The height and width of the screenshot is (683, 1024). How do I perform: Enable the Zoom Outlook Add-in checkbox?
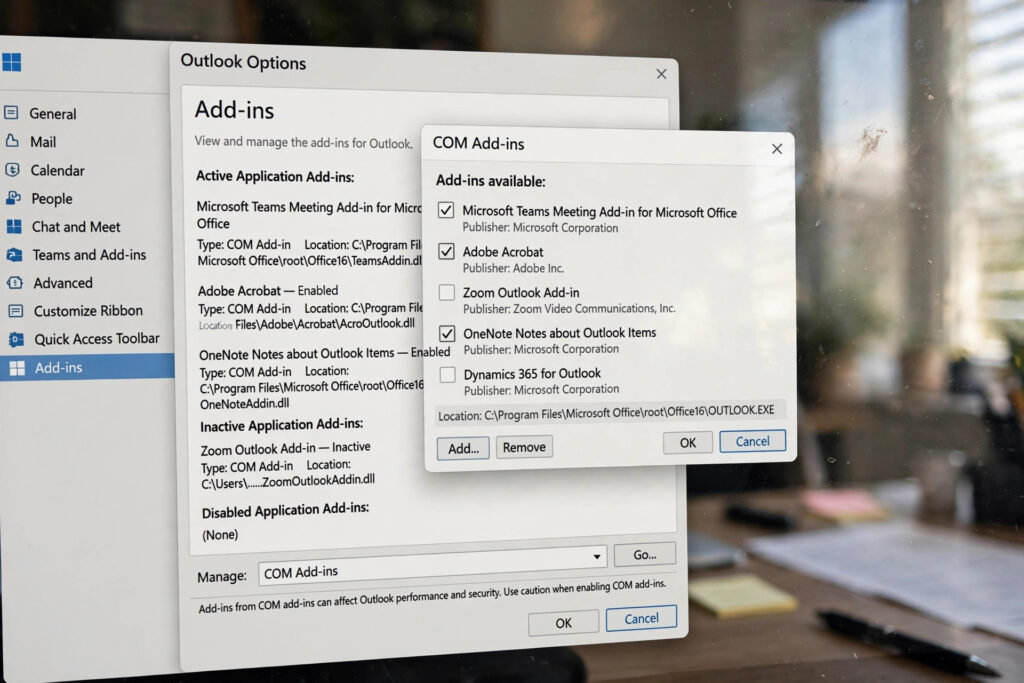point(447,292)
